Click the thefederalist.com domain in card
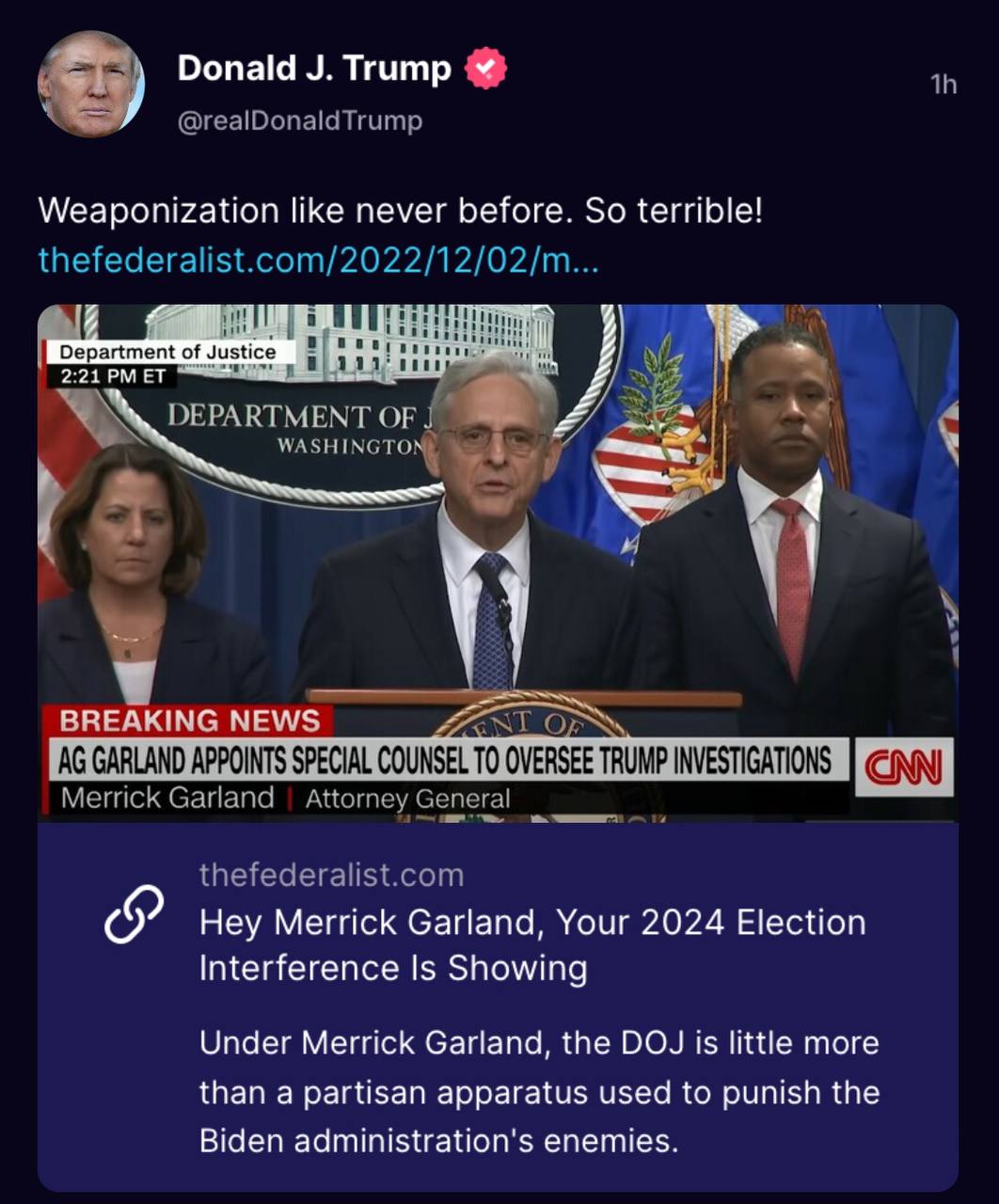999x1204 pixels. [x=331, y=875]
